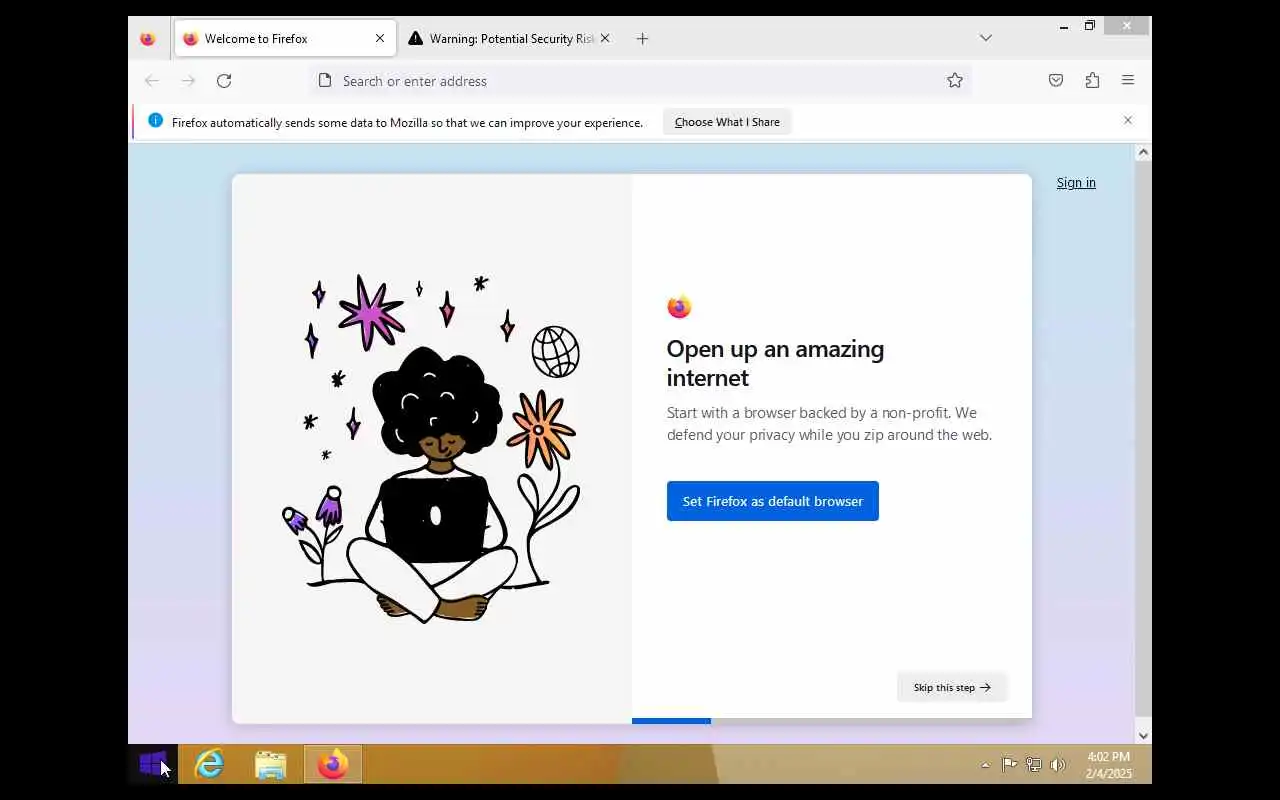Image resolution: width=1280 pixels, height=800 pixels.
Task: Switch to the Welcome to Firefox tab
Action: (285, 39)
